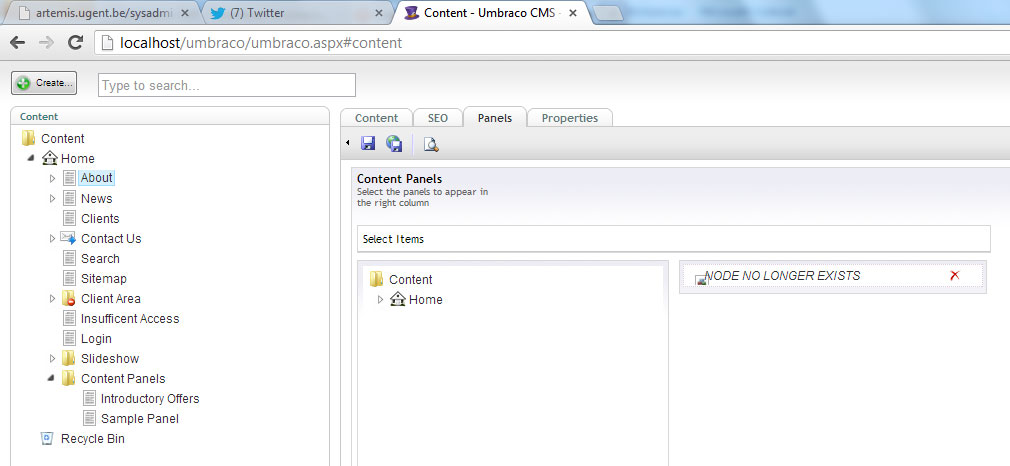Screen dimensions: 1010x466
Task: Click the Recycle Bin icon in tree
Action: tap(47, 438)
